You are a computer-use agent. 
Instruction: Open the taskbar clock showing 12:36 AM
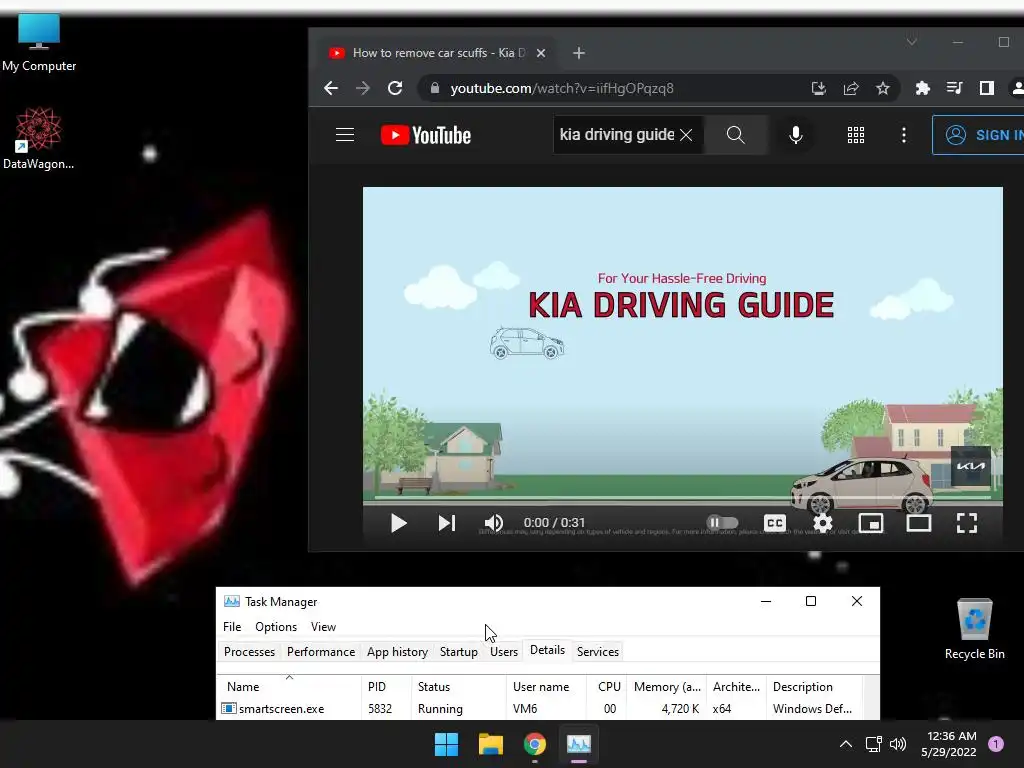pos(949,744)
